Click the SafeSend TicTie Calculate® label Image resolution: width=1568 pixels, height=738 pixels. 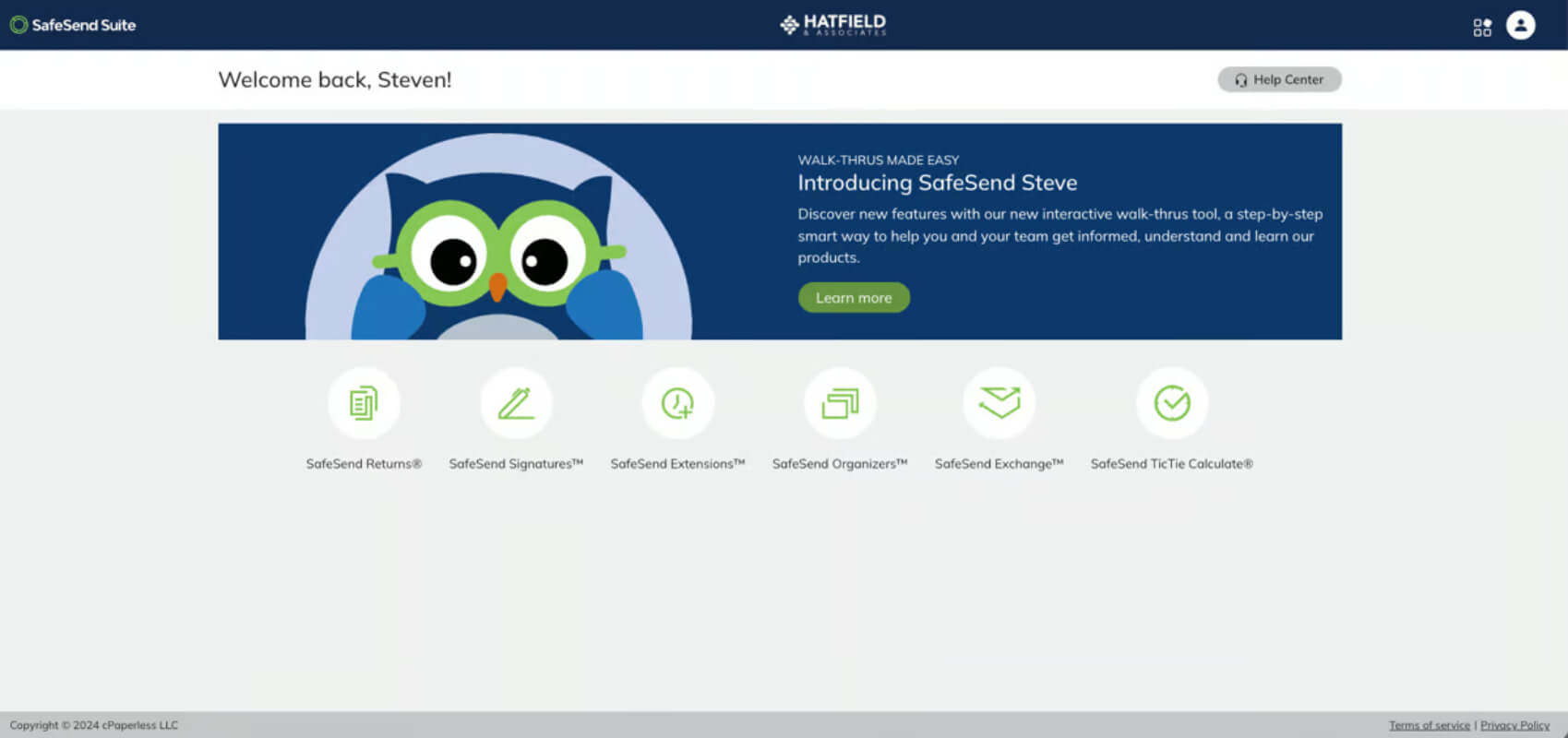(1172, 464)
